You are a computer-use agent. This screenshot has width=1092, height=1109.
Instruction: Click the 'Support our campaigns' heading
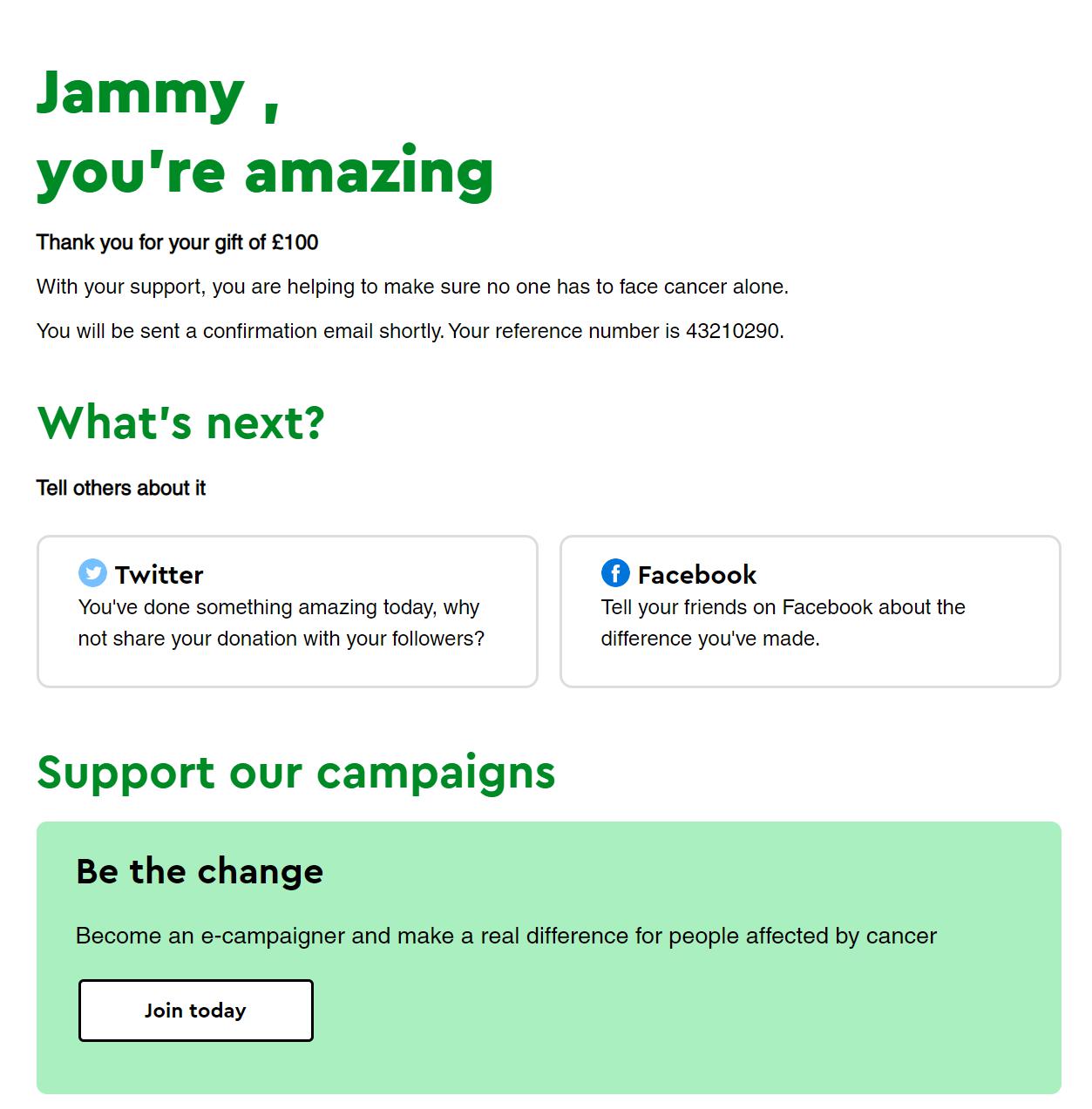click(x=296, y=772)
